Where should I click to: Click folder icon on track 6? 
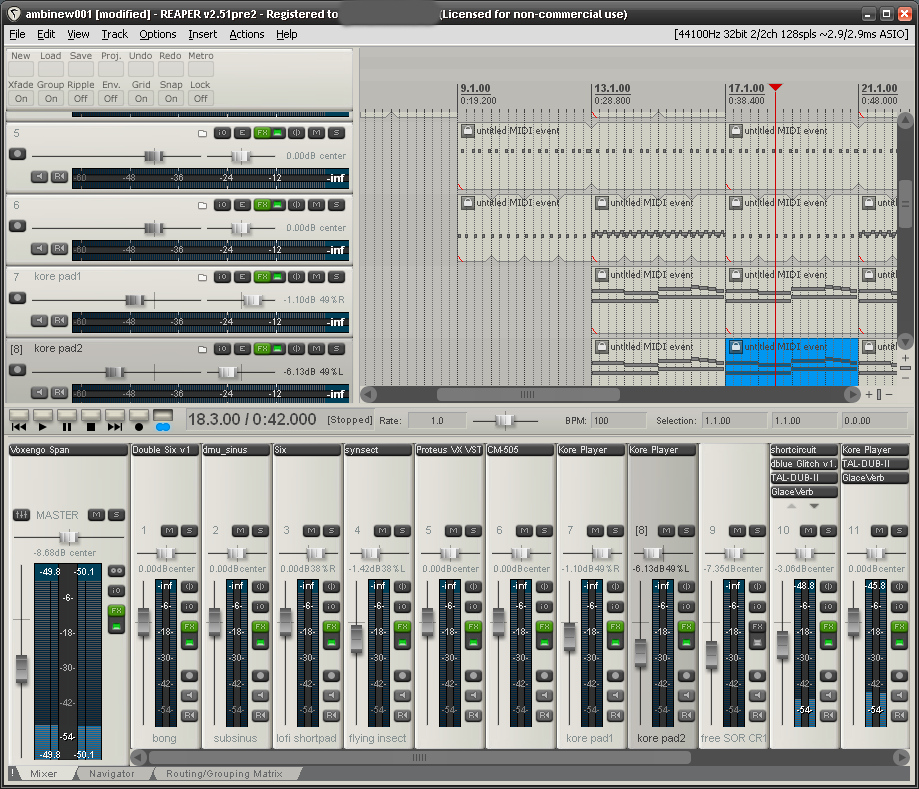(x=202, y=206)
